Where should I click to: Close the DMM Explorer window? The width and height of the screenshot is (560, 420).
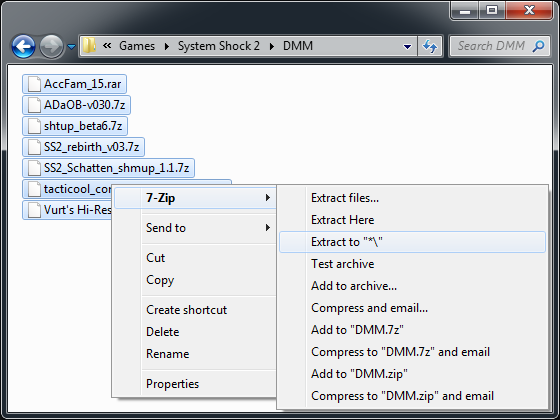tap(529, 10)
